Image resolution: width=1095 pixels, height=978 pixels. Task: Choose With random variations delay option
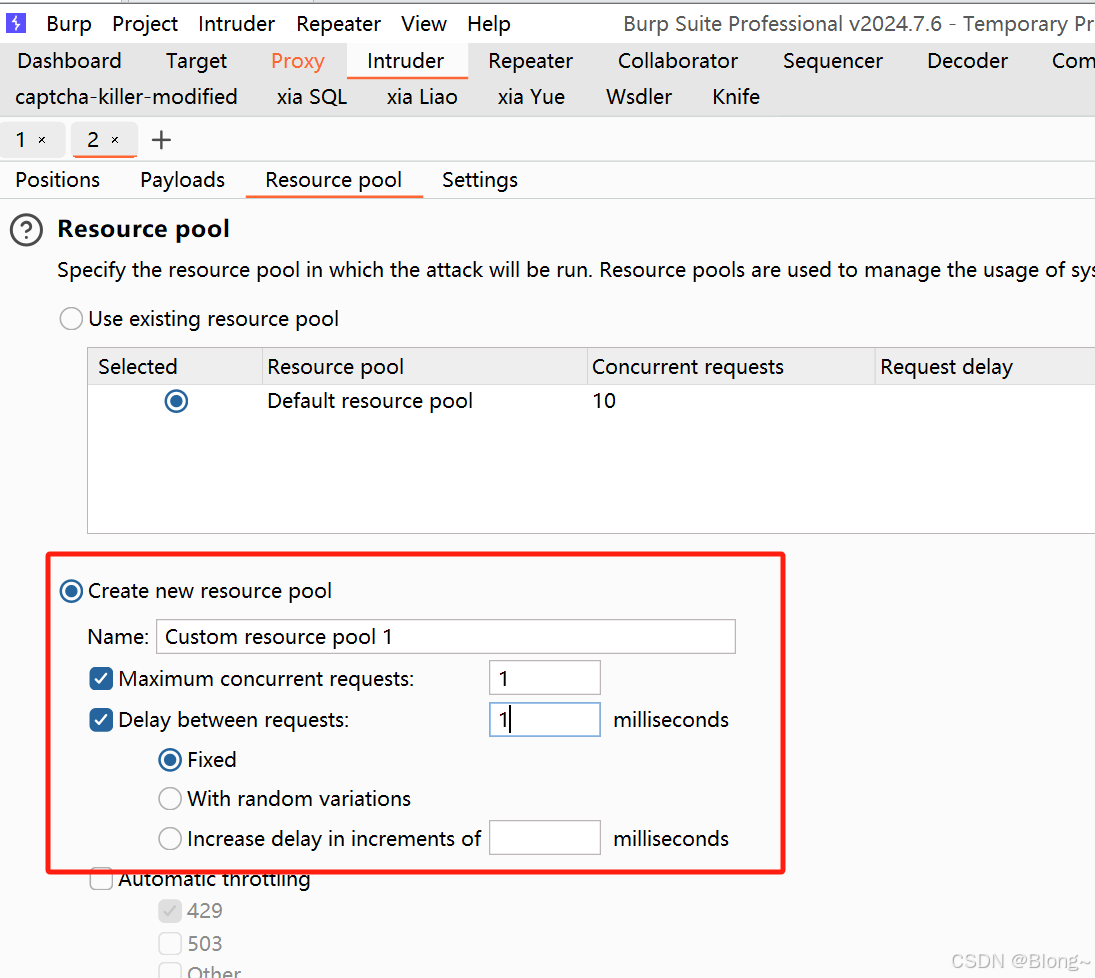[x=170, y=798]
